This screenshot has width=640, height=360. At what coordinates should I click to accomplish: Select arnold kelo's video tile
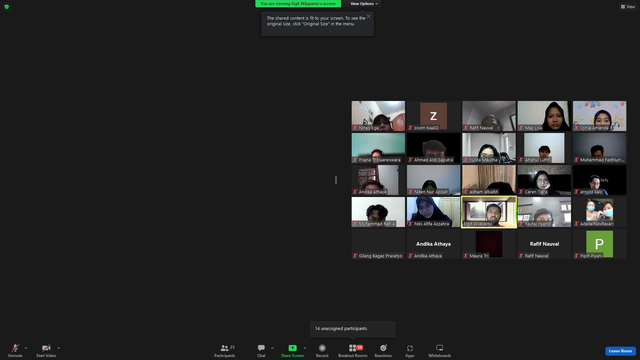[x=599, y=180]
